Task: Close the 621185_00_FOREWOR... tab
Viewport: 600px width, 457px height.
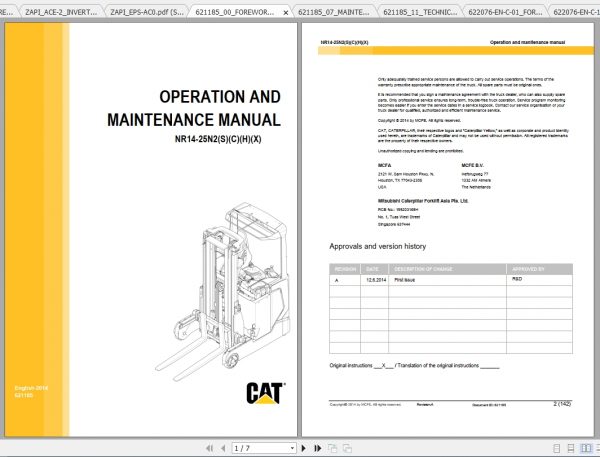Action: [x=285, y=13]
